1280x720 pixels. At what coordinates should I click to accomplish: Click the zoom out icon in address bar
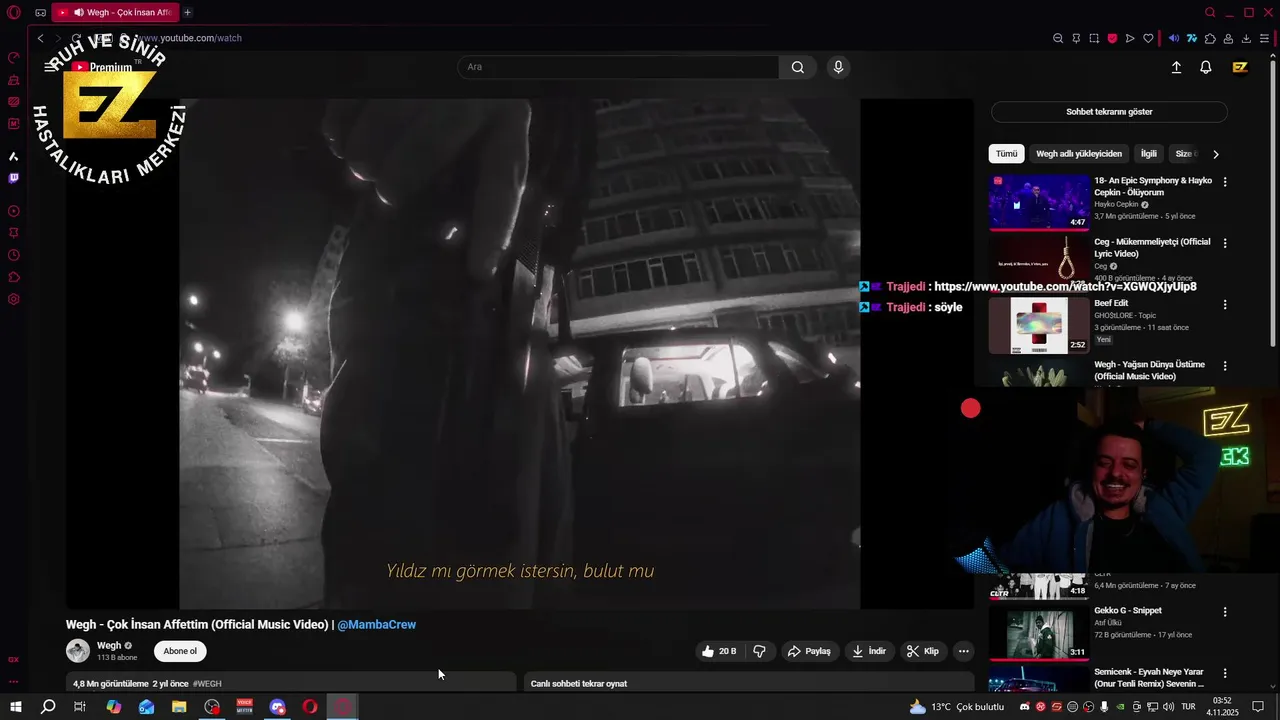coord(1058,38)
